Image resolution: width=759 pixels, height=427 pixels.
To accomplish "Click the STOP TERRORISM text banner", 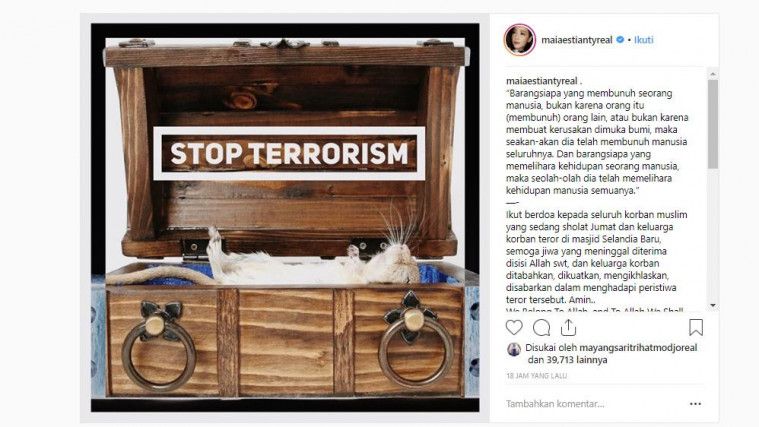I will point(289,153).
